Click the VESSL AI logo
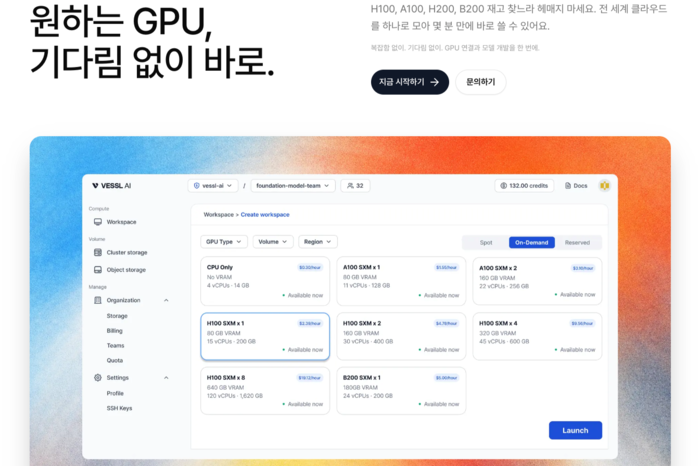Viewport: 700px width, 466px height. click(112, 186)
